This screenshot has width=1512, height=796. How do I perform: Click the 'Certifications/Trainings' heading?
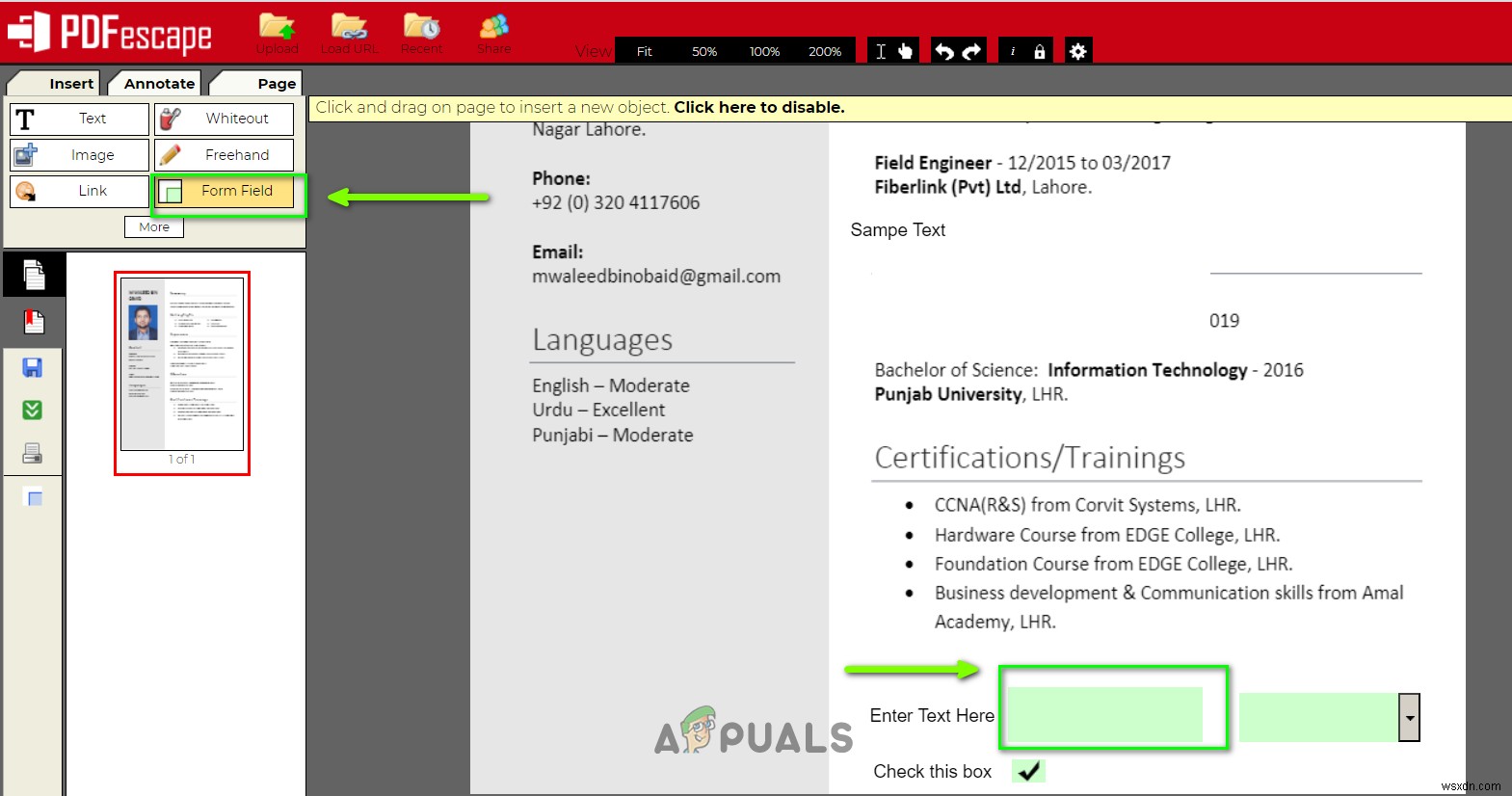pos(1030,458)
